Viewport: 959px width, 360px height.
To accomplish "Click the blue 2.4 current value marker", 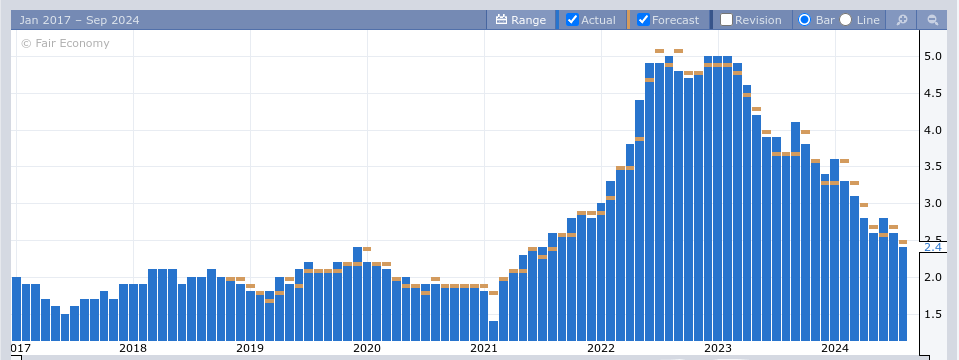I will point(933,248).
